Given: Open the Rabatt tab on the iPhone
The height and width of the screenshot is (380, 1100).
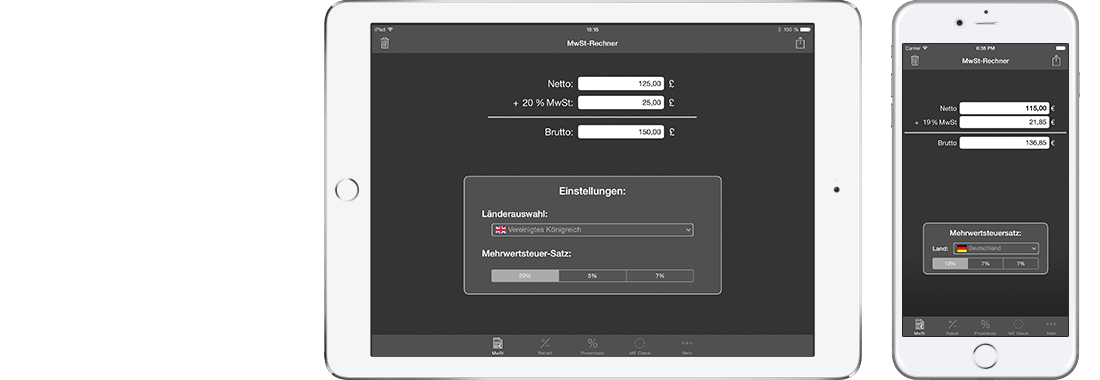Looking at the screenshot, I should (952, 327).
